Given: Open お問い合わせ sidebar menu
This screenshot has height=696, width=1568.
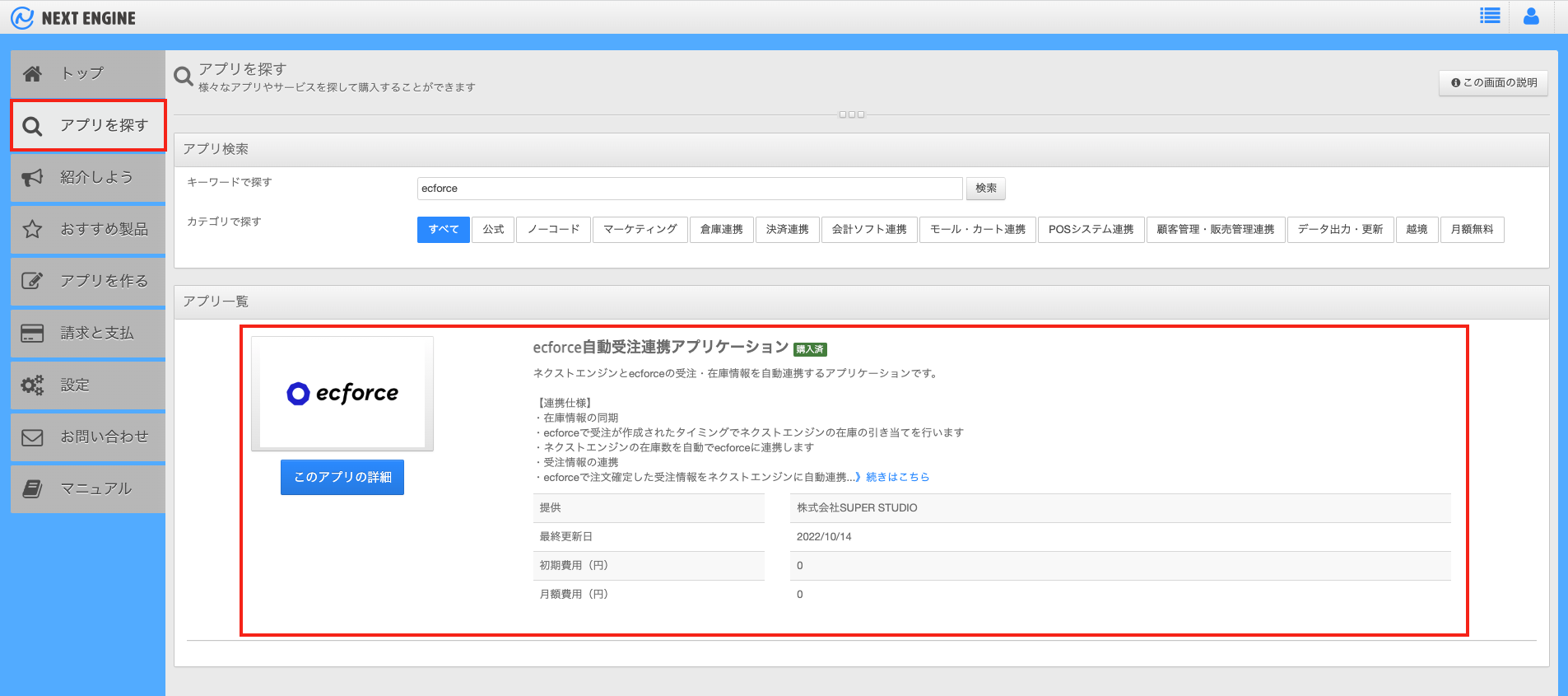Looking at the screenshot, I should click(x=88, y=437).
